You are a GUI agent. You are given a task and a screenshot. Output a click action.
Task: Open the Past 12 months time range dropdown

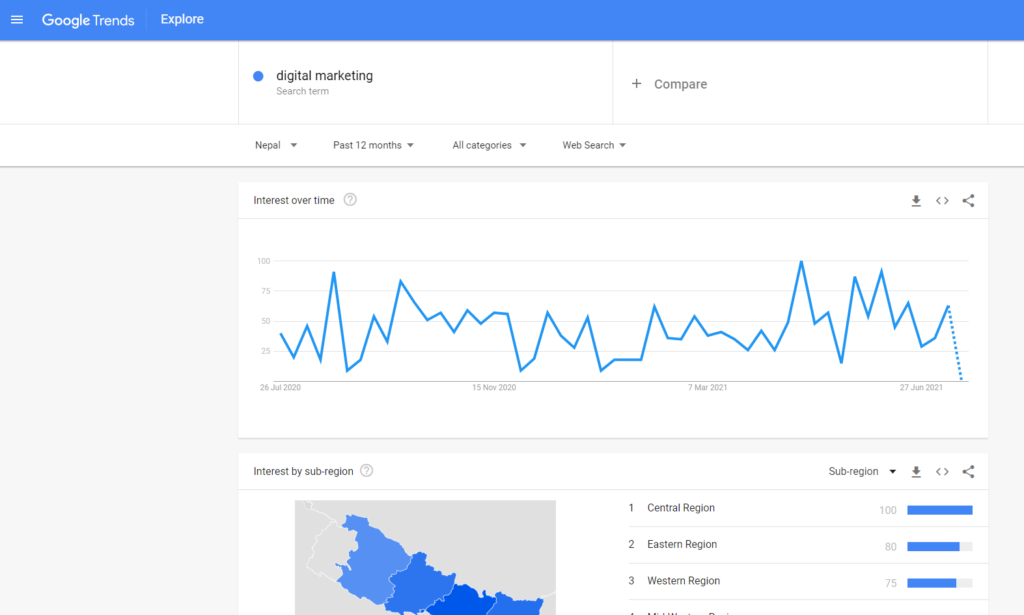(x=374, y=145)
